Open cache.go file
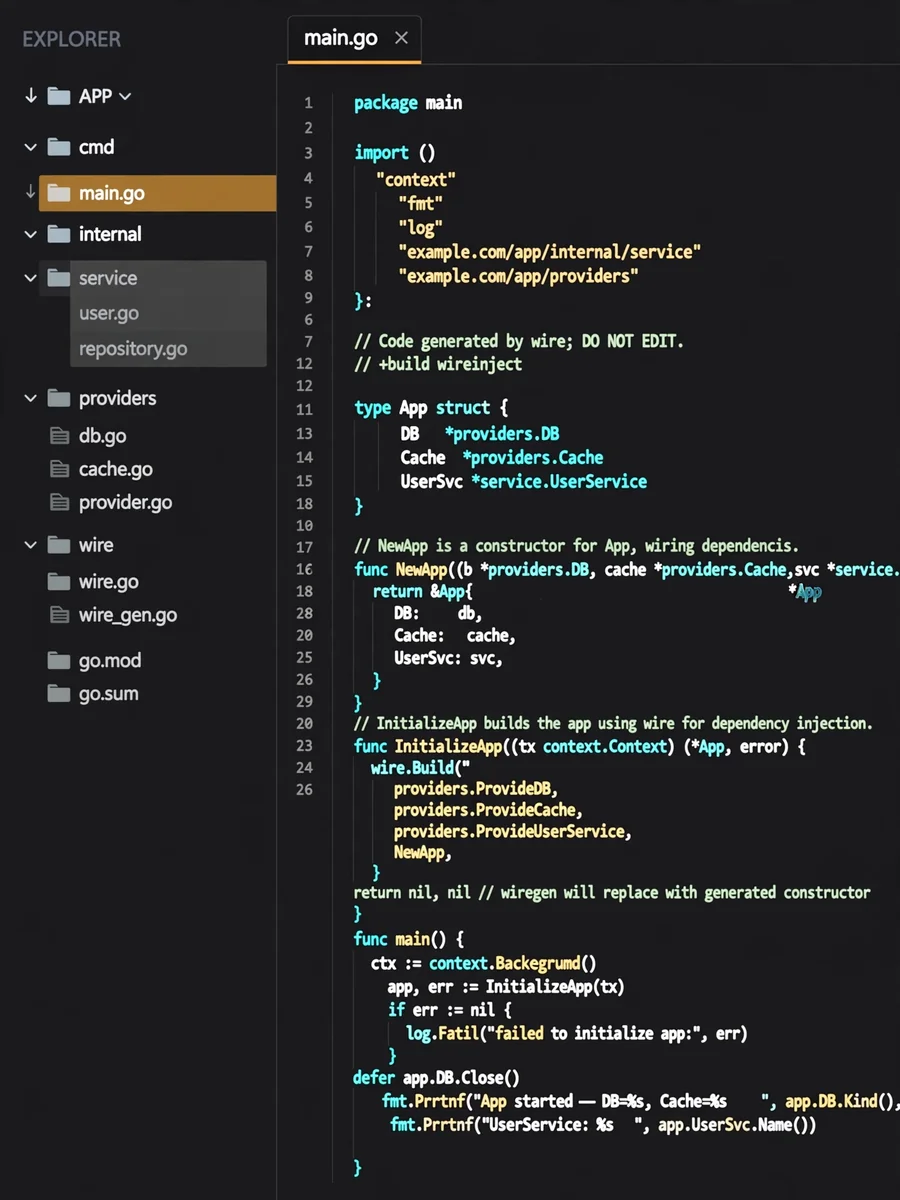This screenshot has height=1200, width=900. coord(116,469)
